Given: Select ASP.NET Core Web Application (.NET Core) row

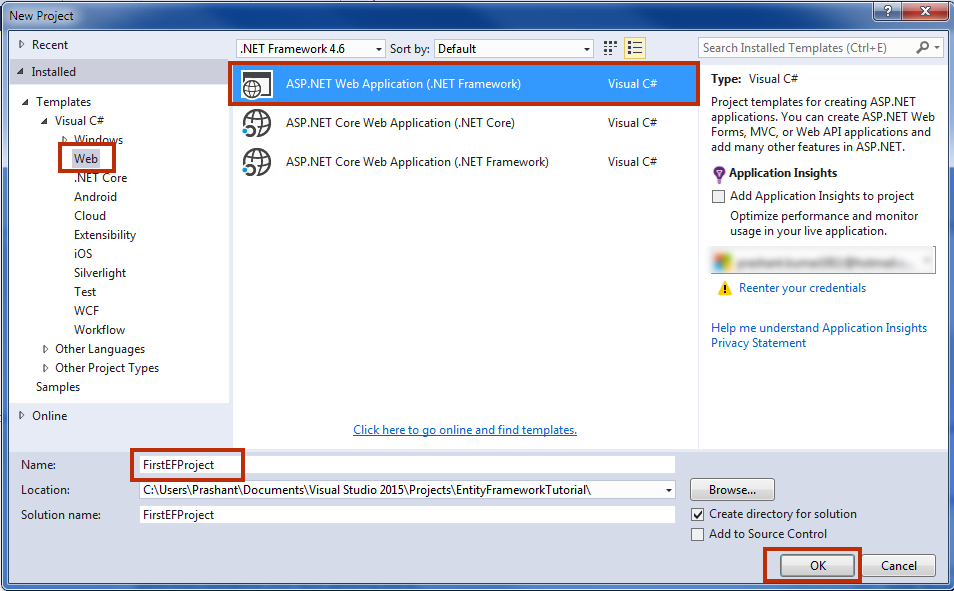Looking at the screenshot, I should click(x=465, y=123).
